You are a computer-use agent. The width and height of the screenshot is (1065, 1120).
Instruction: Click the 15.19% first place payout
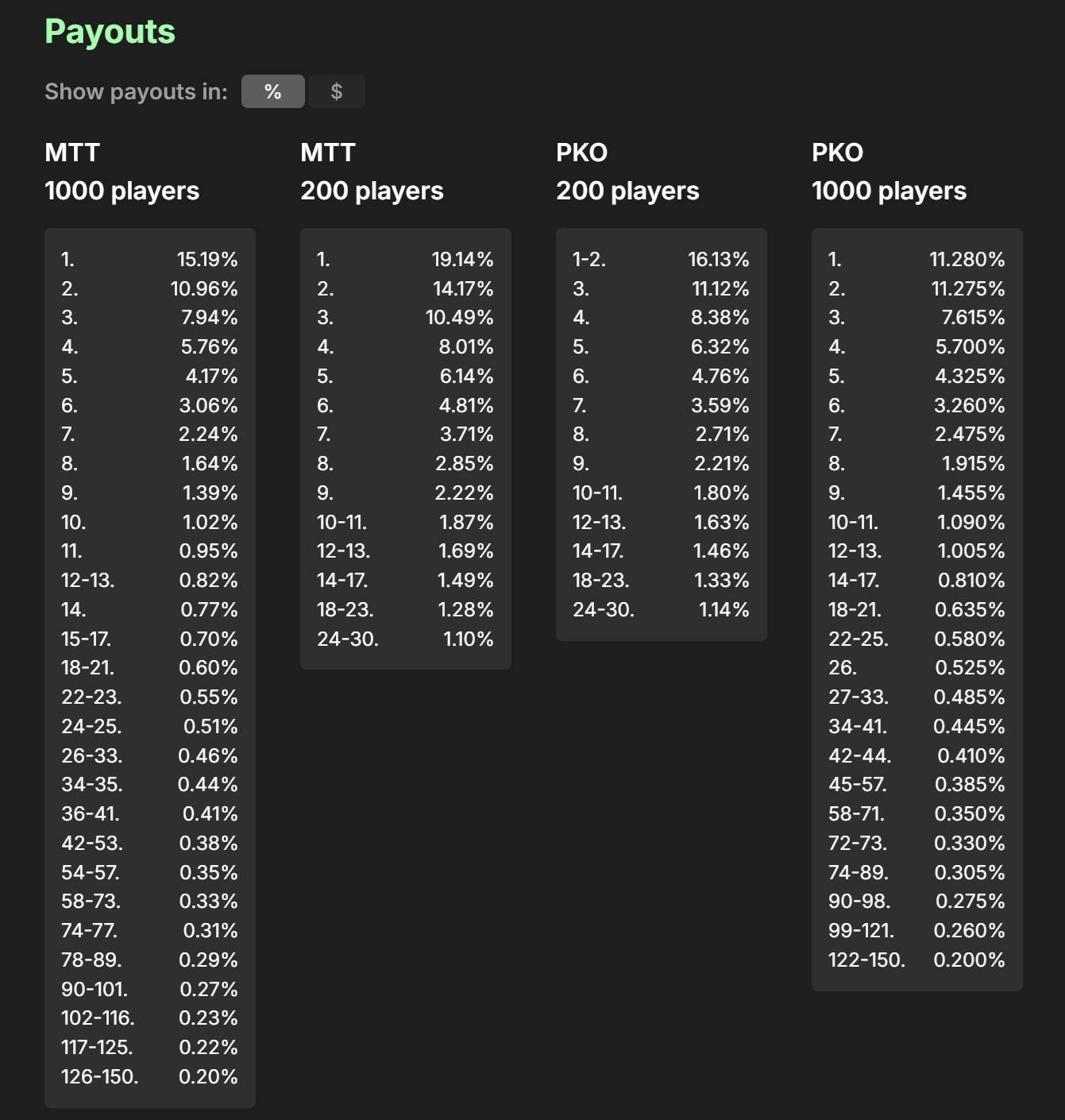(207, 260)
